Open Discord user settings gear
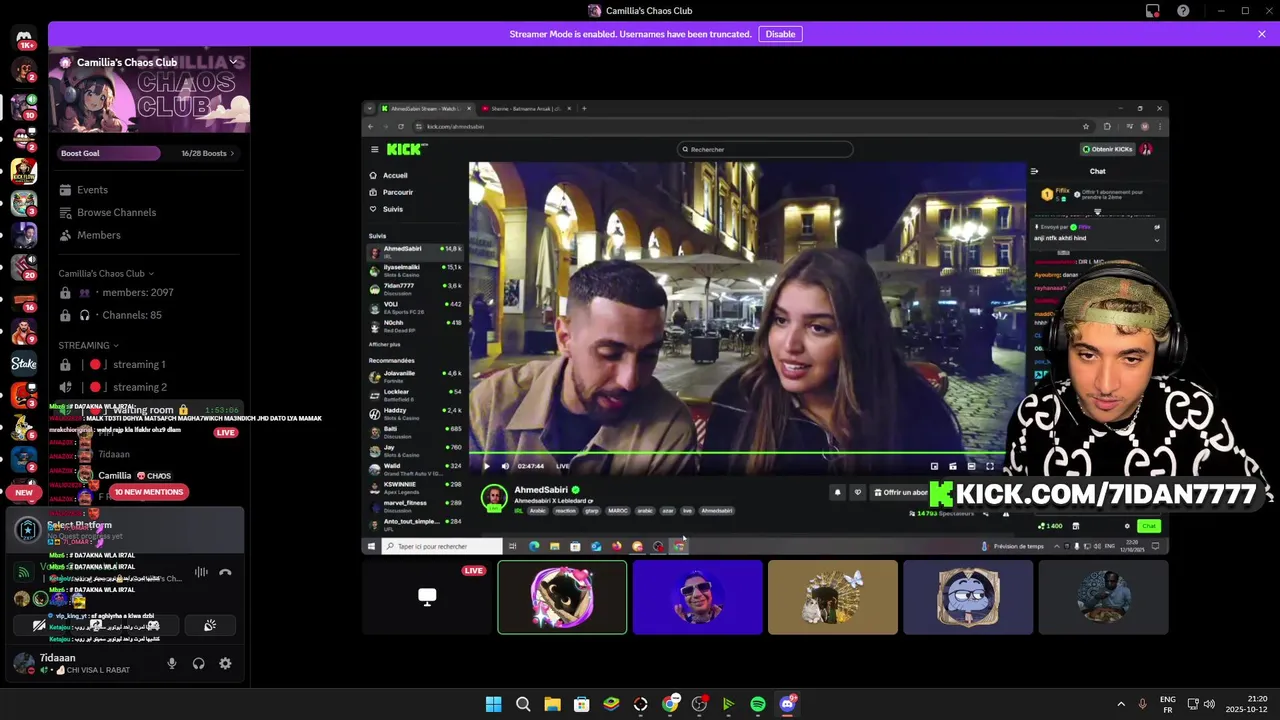 click(225, 663)
